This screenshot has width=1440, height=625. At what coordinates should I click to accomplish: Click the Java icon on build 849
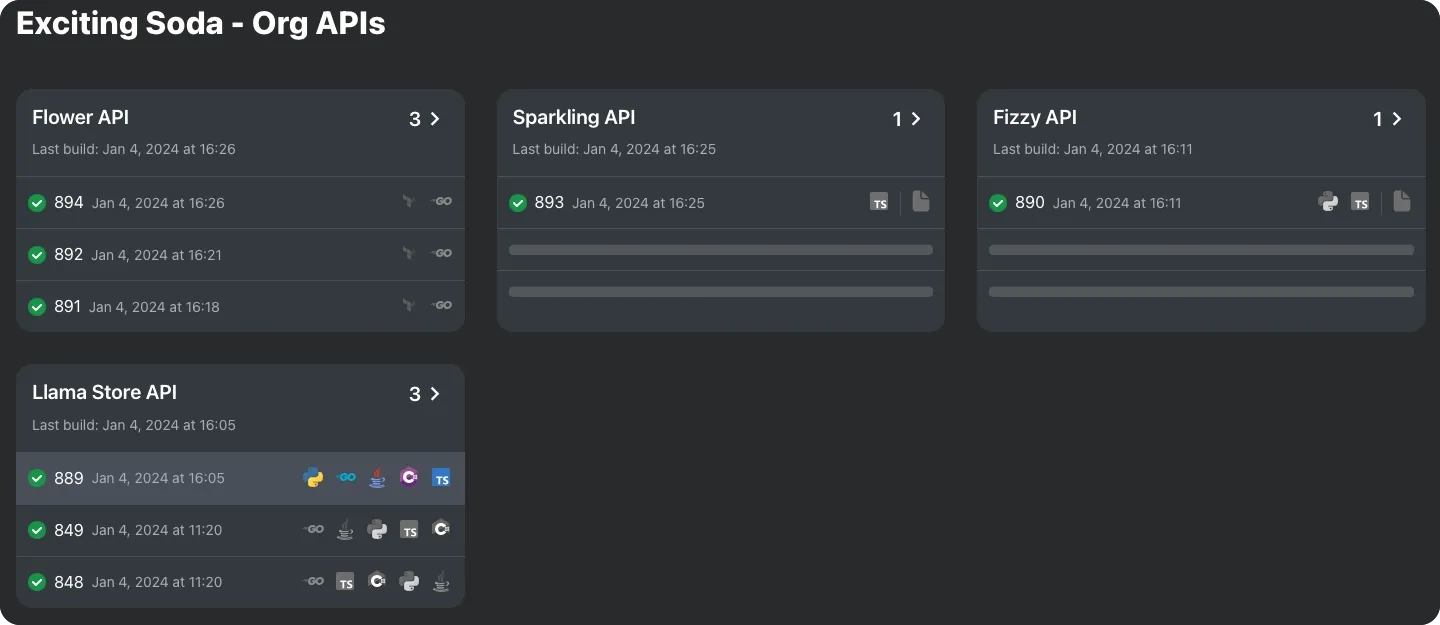tap(345, 530)
